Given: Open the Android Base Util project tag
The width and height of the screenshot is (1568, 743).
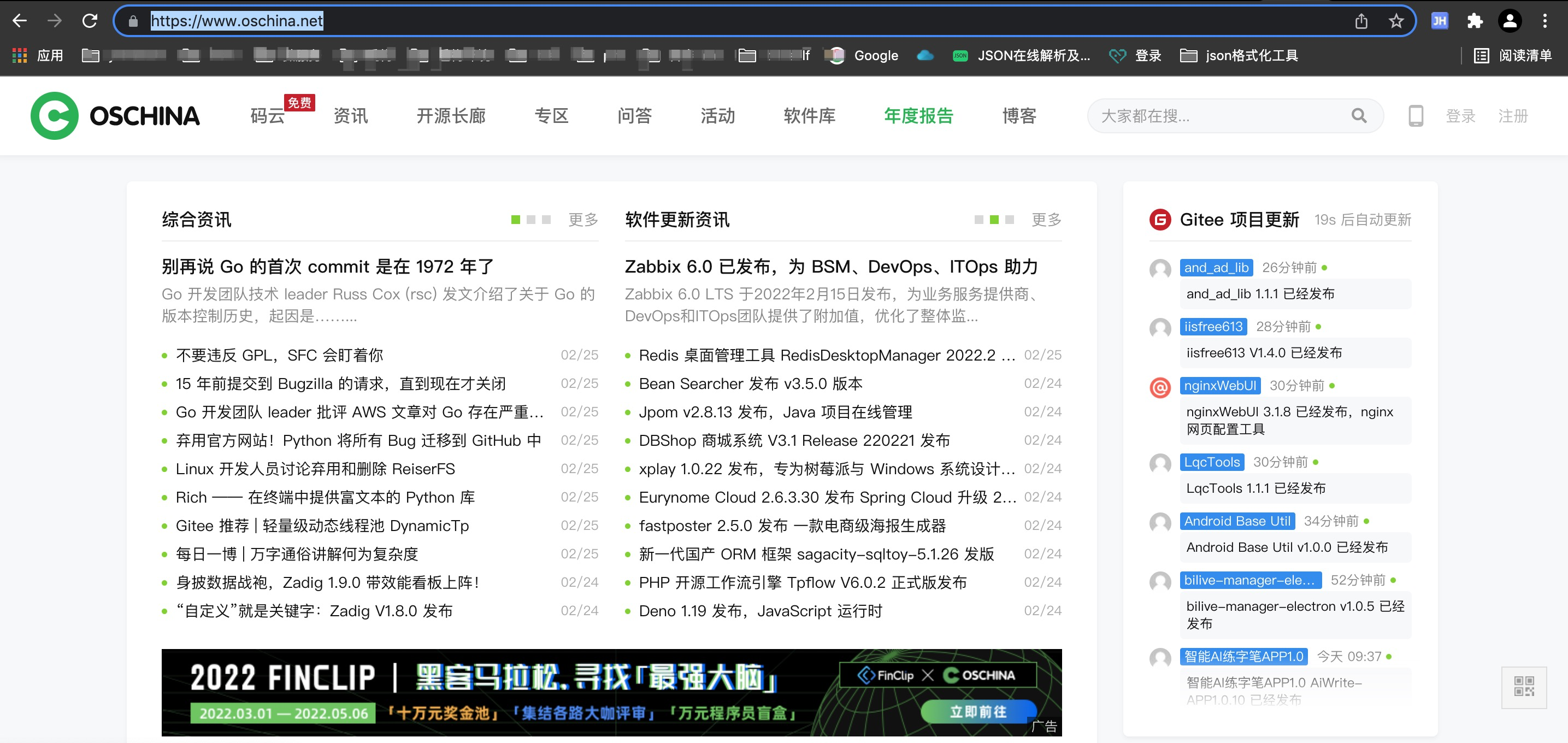Looking at the screenshot, I should (x=1237, y=522).
